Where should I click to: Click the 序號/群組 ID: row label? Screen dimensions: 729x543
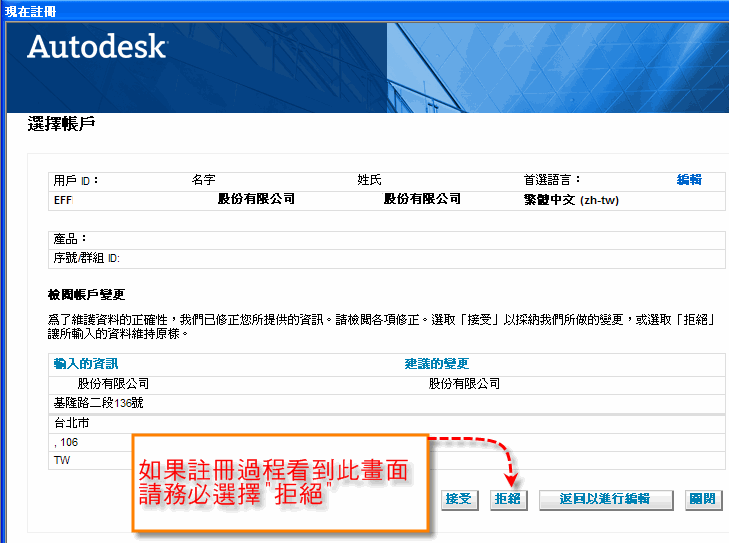[86, 258]
